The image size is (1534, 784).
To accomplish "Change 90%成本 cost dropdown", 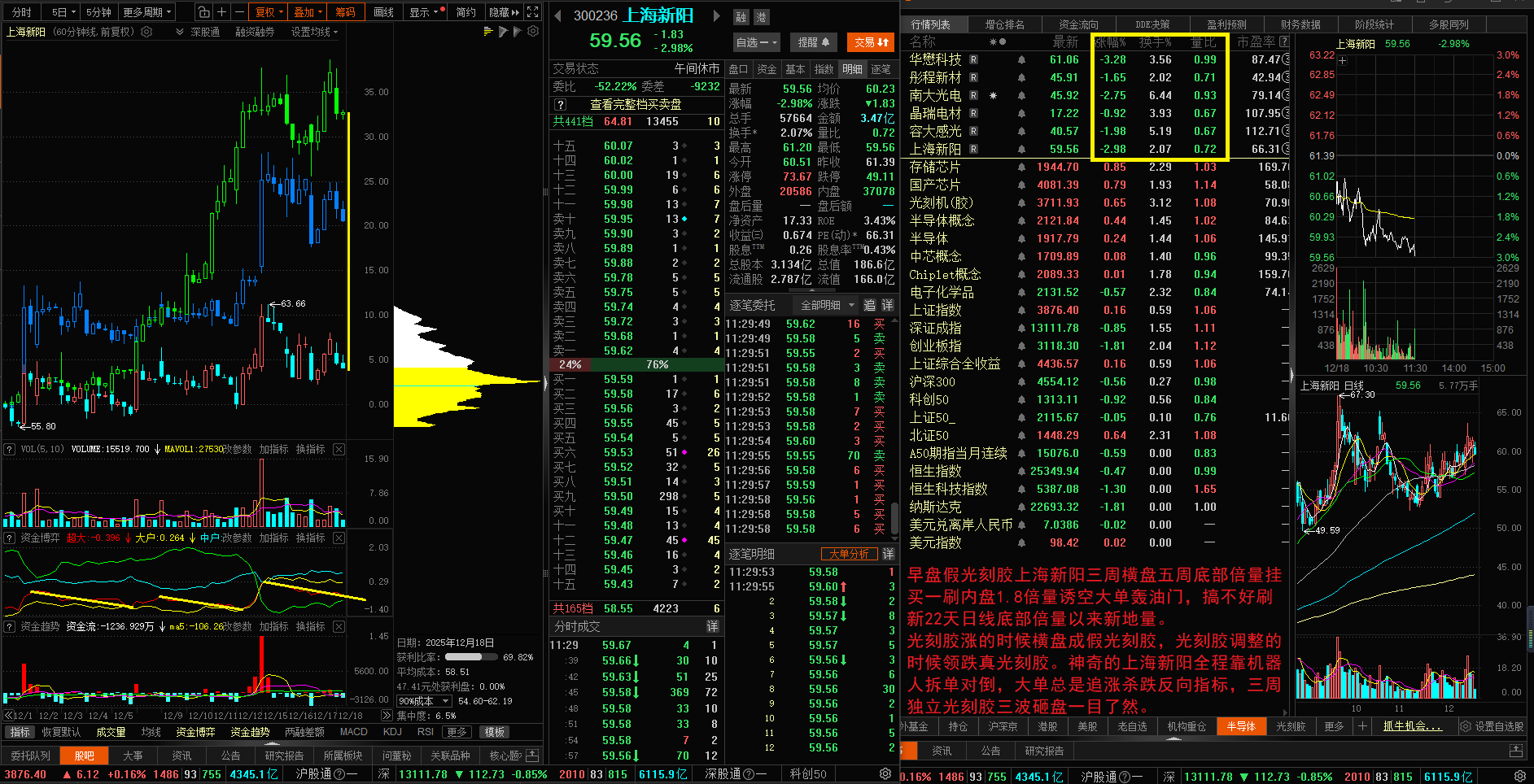I will tap(424, 701).
